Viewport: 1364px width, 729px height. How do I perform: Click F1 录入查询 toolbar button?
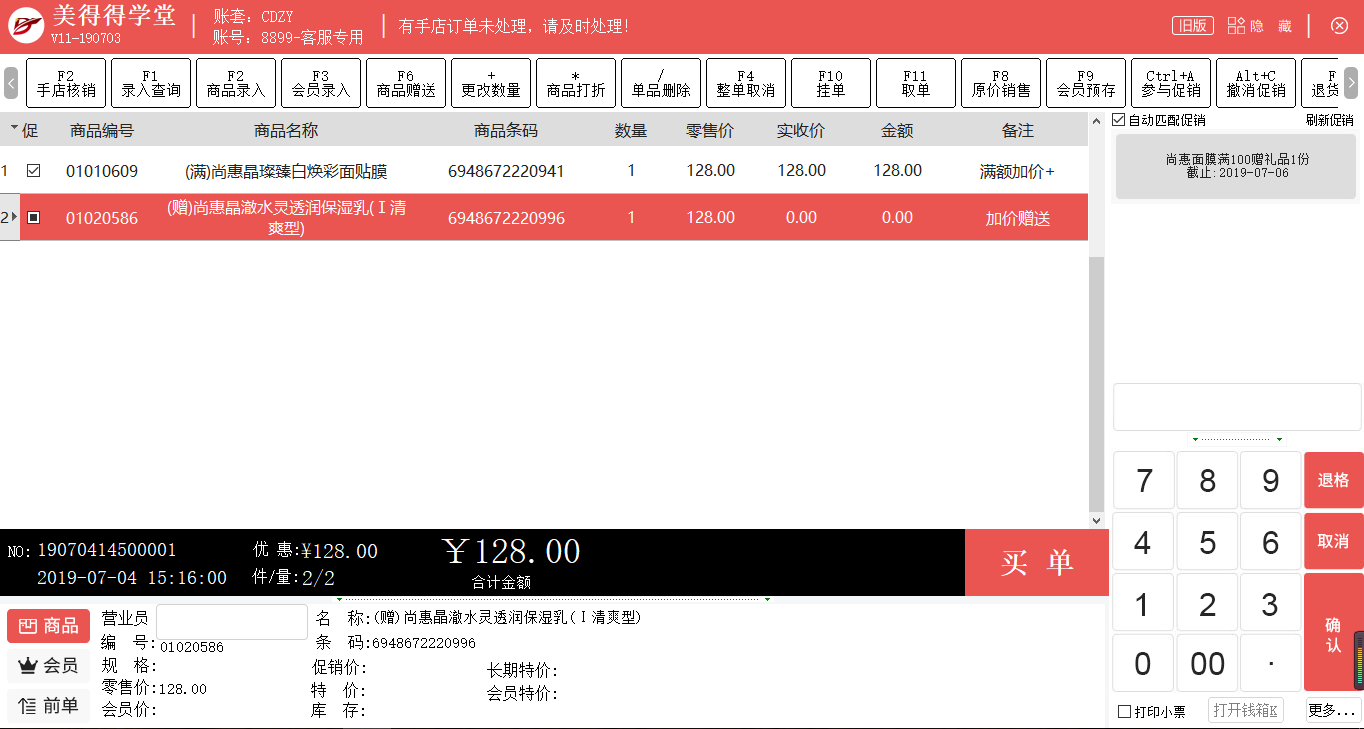tap(151, 83)
